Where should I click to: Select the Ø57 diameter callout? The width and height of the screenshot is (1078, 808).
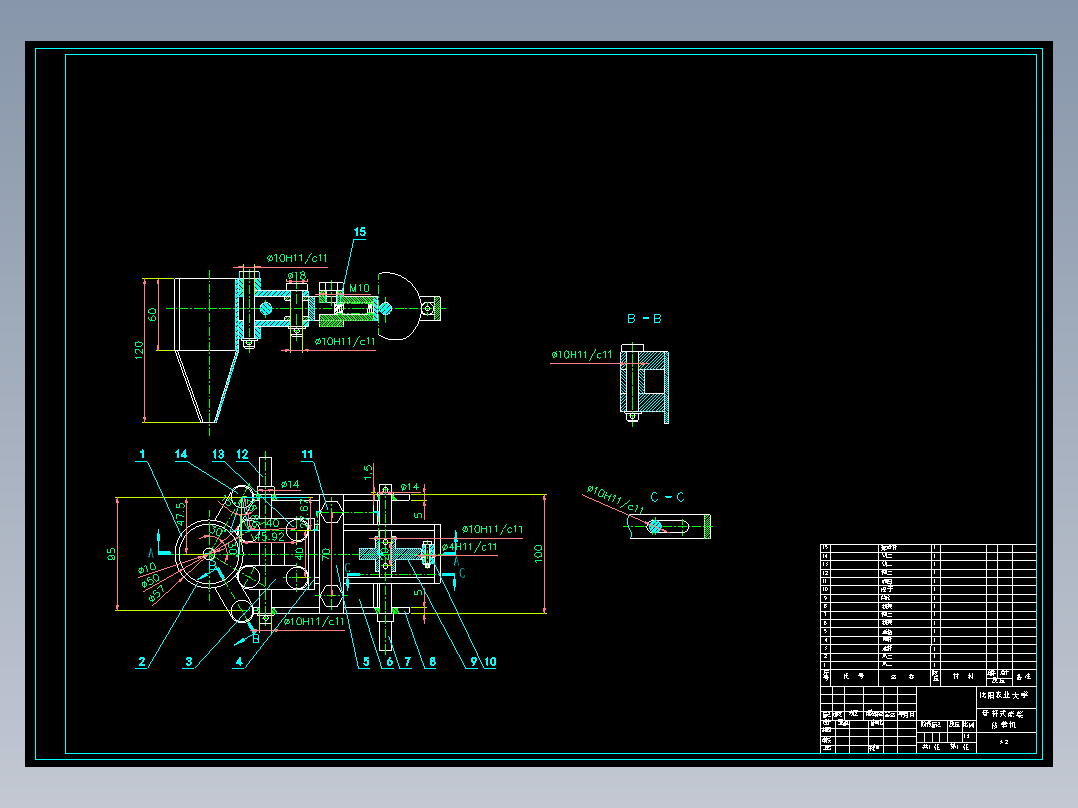pos(155,595)
